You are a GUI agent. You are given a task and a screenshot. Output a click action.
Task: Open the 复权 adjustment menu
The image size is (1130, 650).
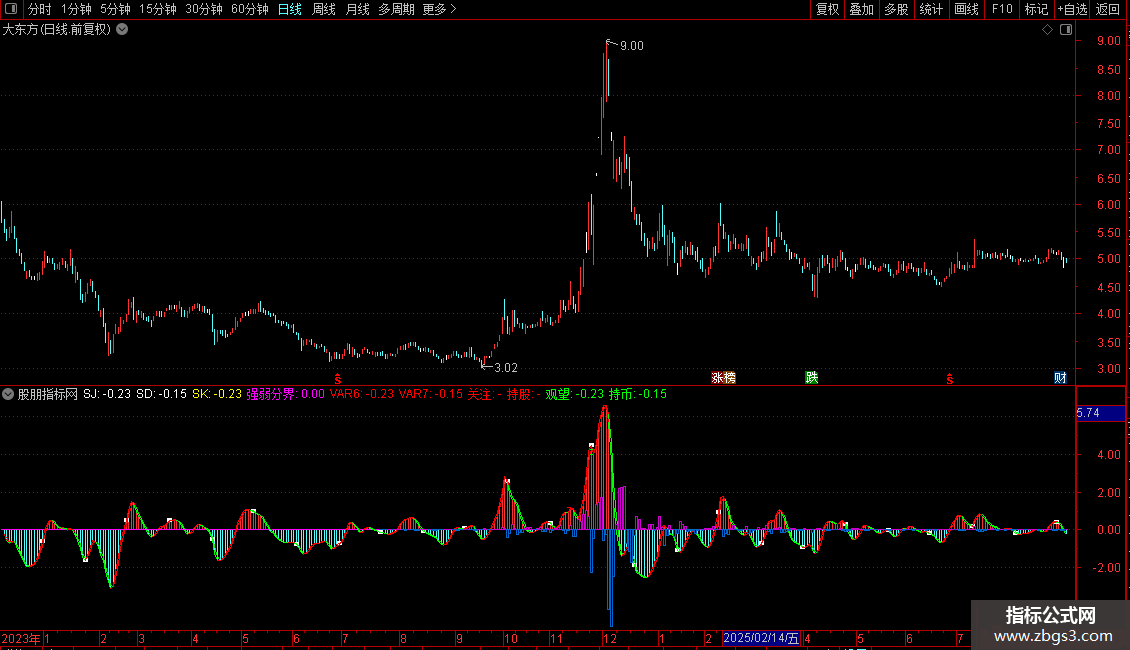[x=827, y=9]
